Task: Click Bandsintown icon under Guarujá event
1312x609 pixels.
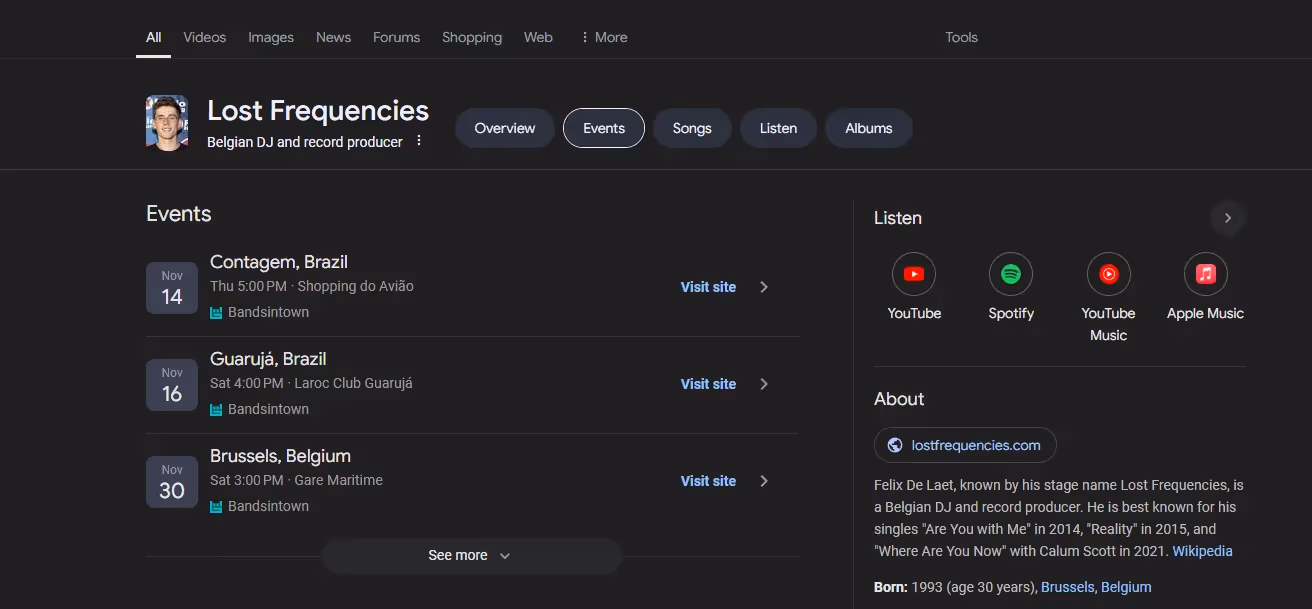Action: pos(216,409)
